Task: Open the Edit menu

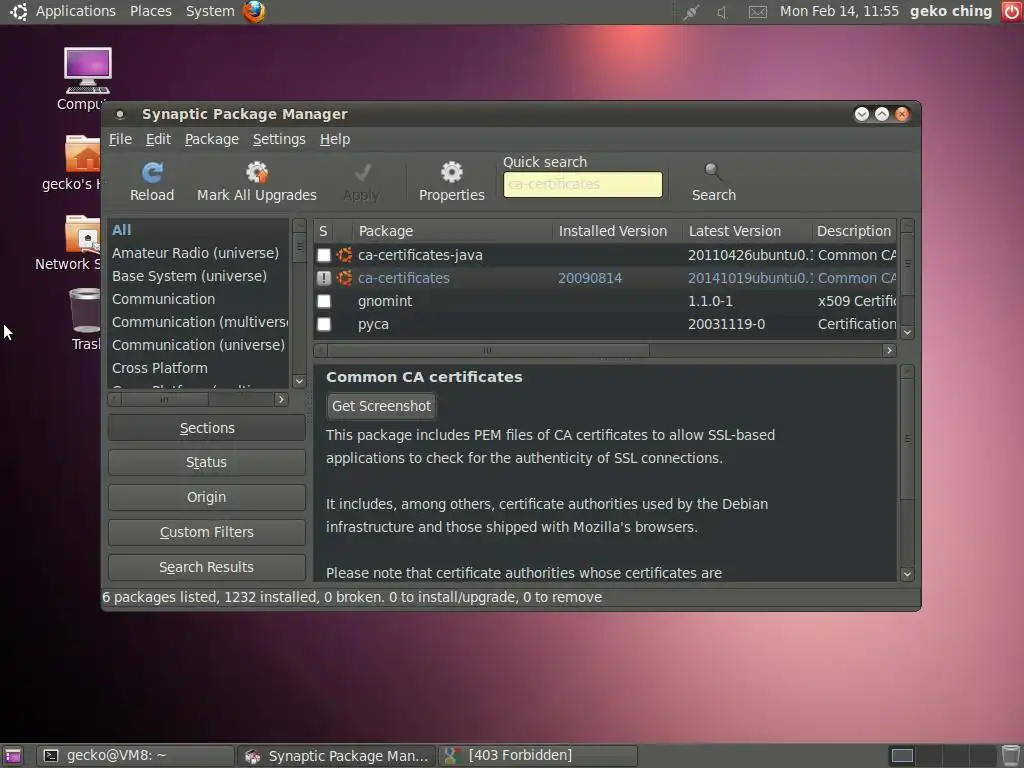Action: coord(158,139)
